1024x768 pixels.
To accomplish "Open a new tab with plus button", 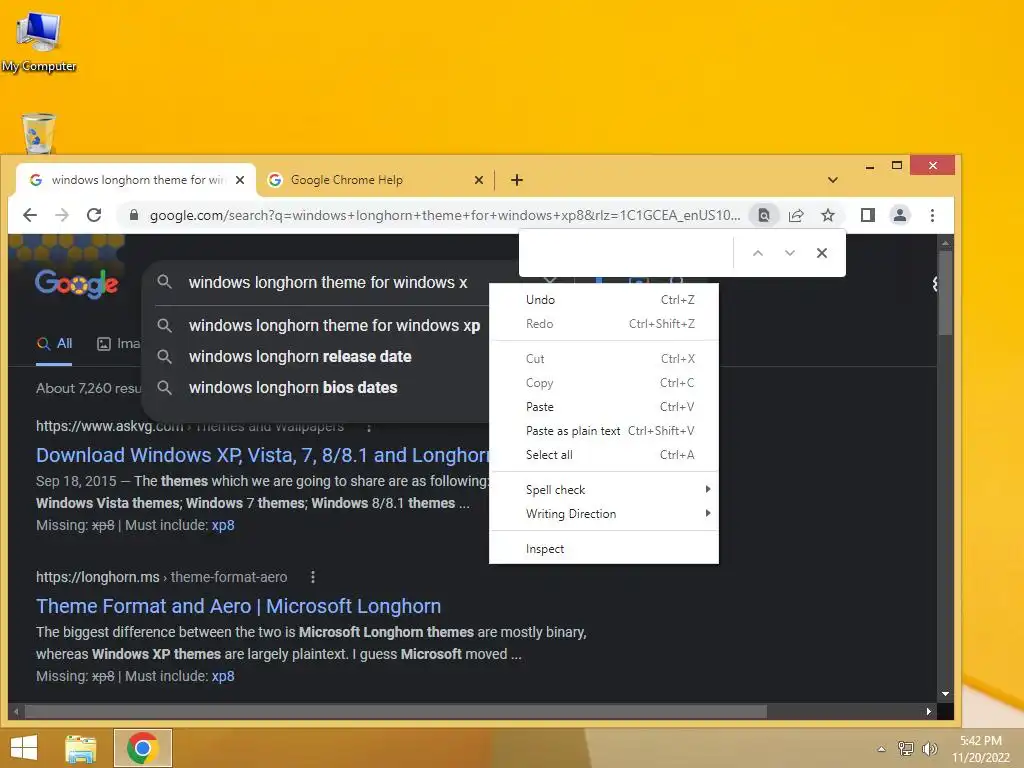I will click(x=517, y=180).
